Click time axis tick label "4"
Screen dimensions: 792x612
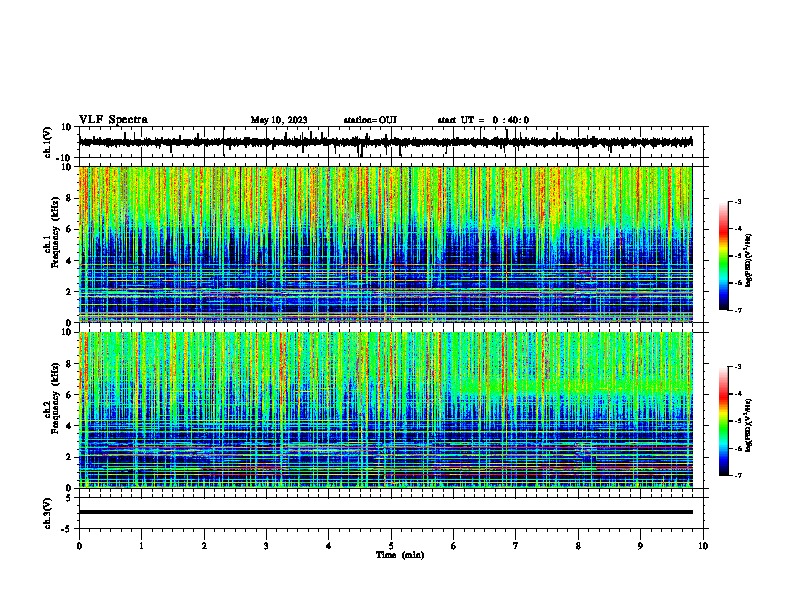point(329,546)
